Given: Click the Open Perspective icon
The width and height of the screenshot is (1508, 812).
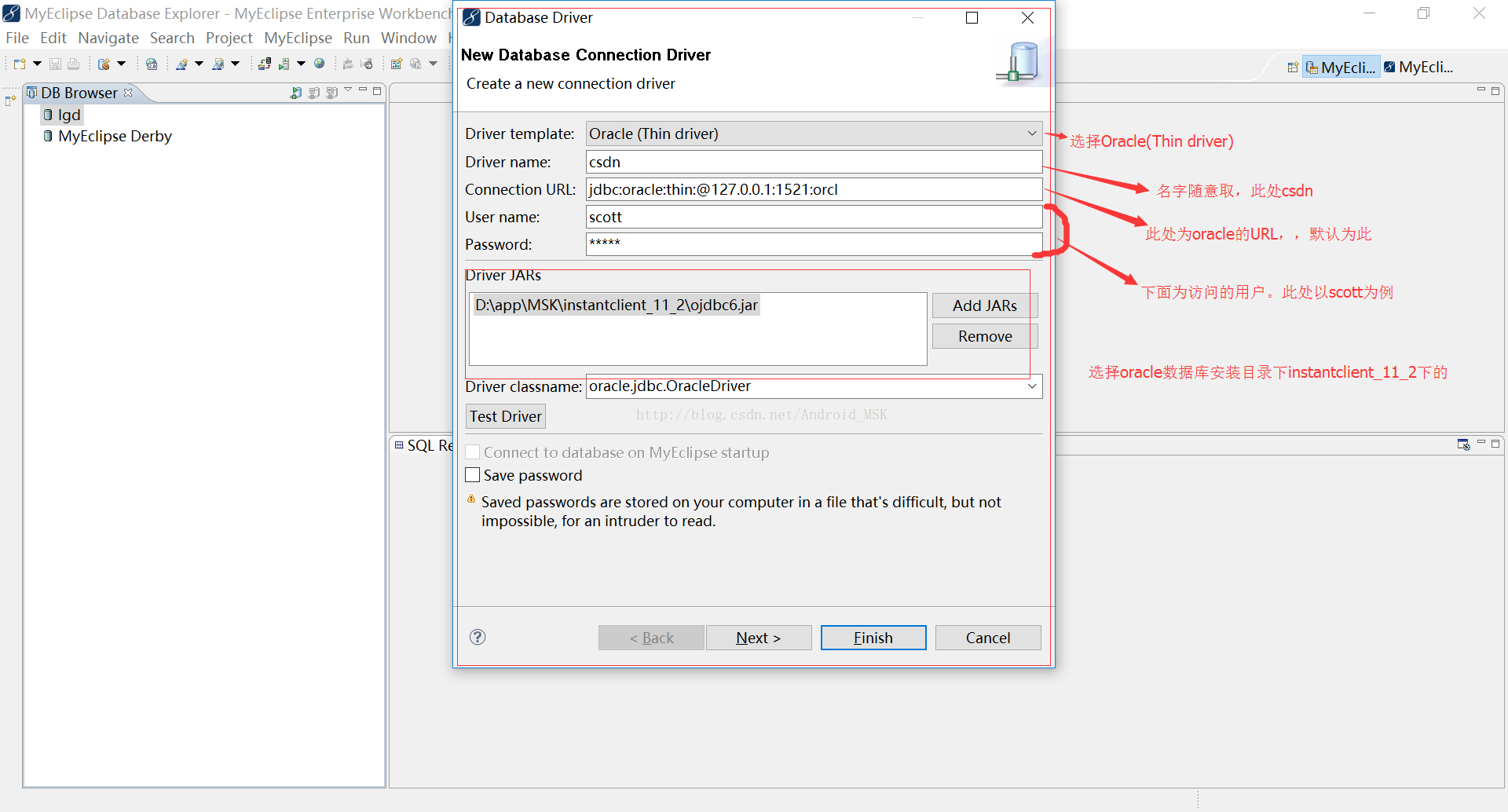Looking at the screenshot, I should click(1292, 68).
